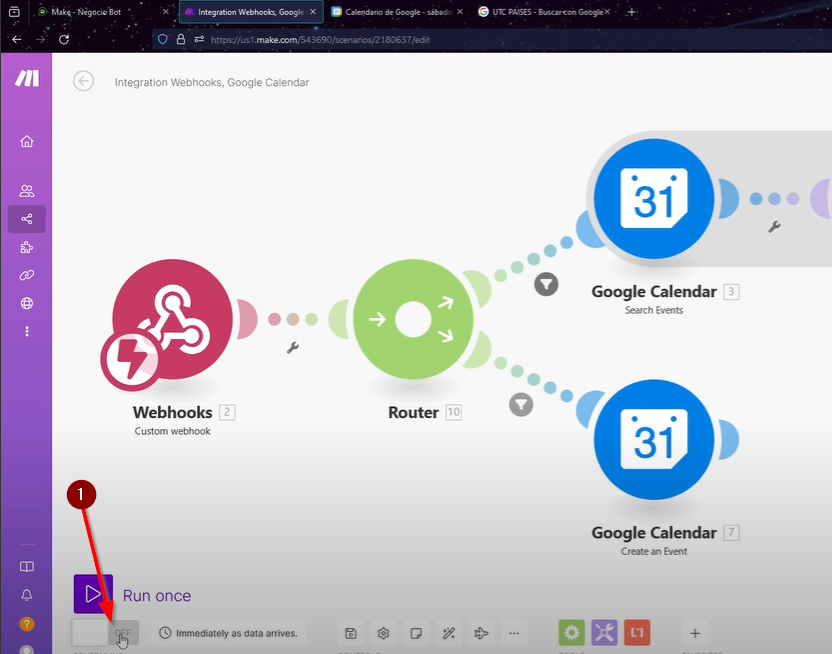Click the permissions icon in address bar

click(199, 39)
